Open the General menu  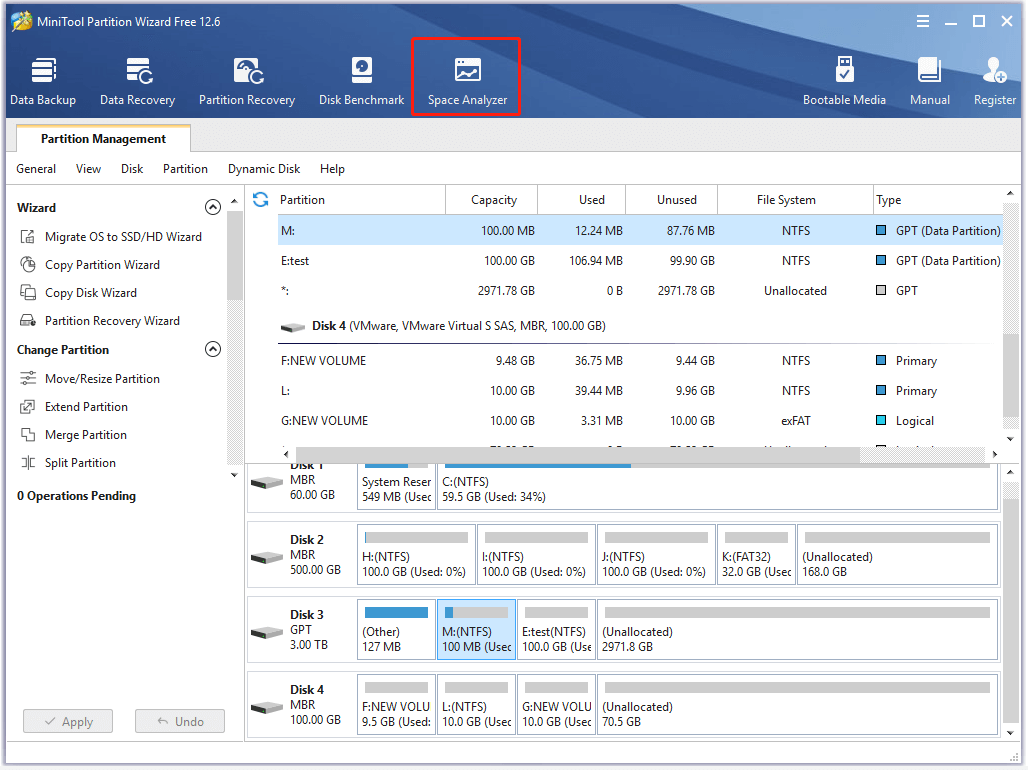coord(36,169)
